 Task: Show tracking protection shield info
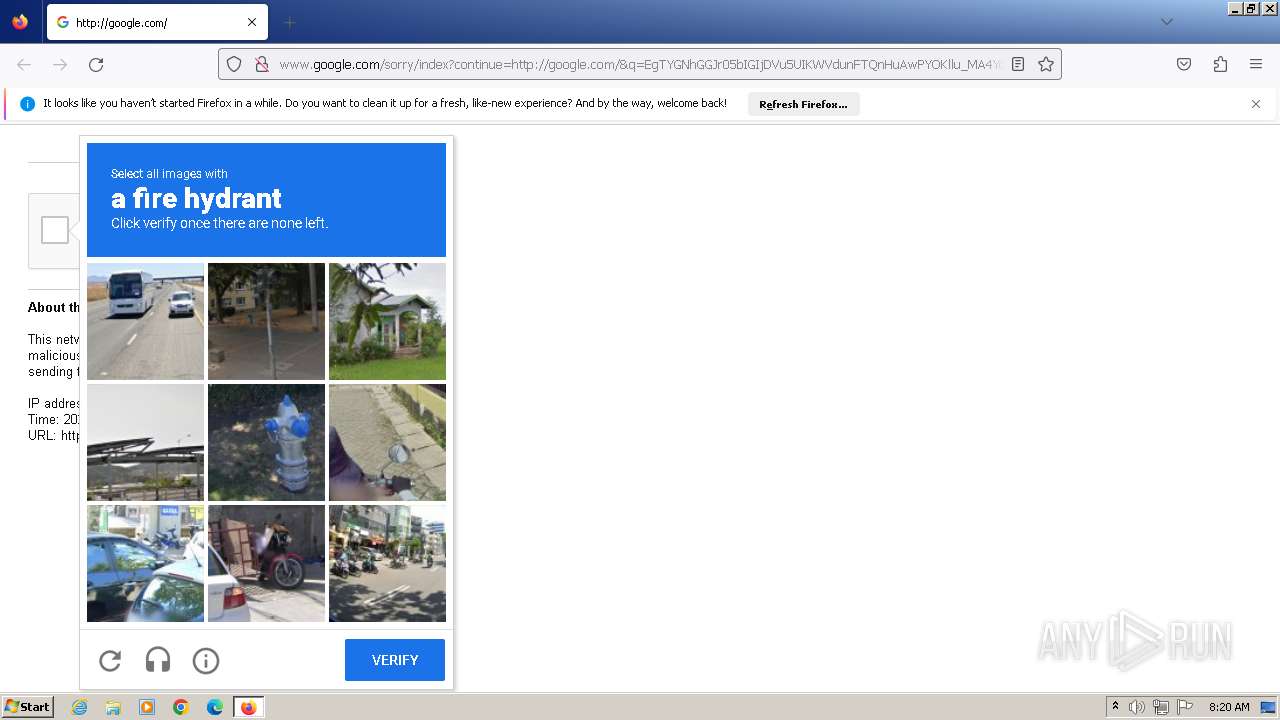tap(234, 64)
